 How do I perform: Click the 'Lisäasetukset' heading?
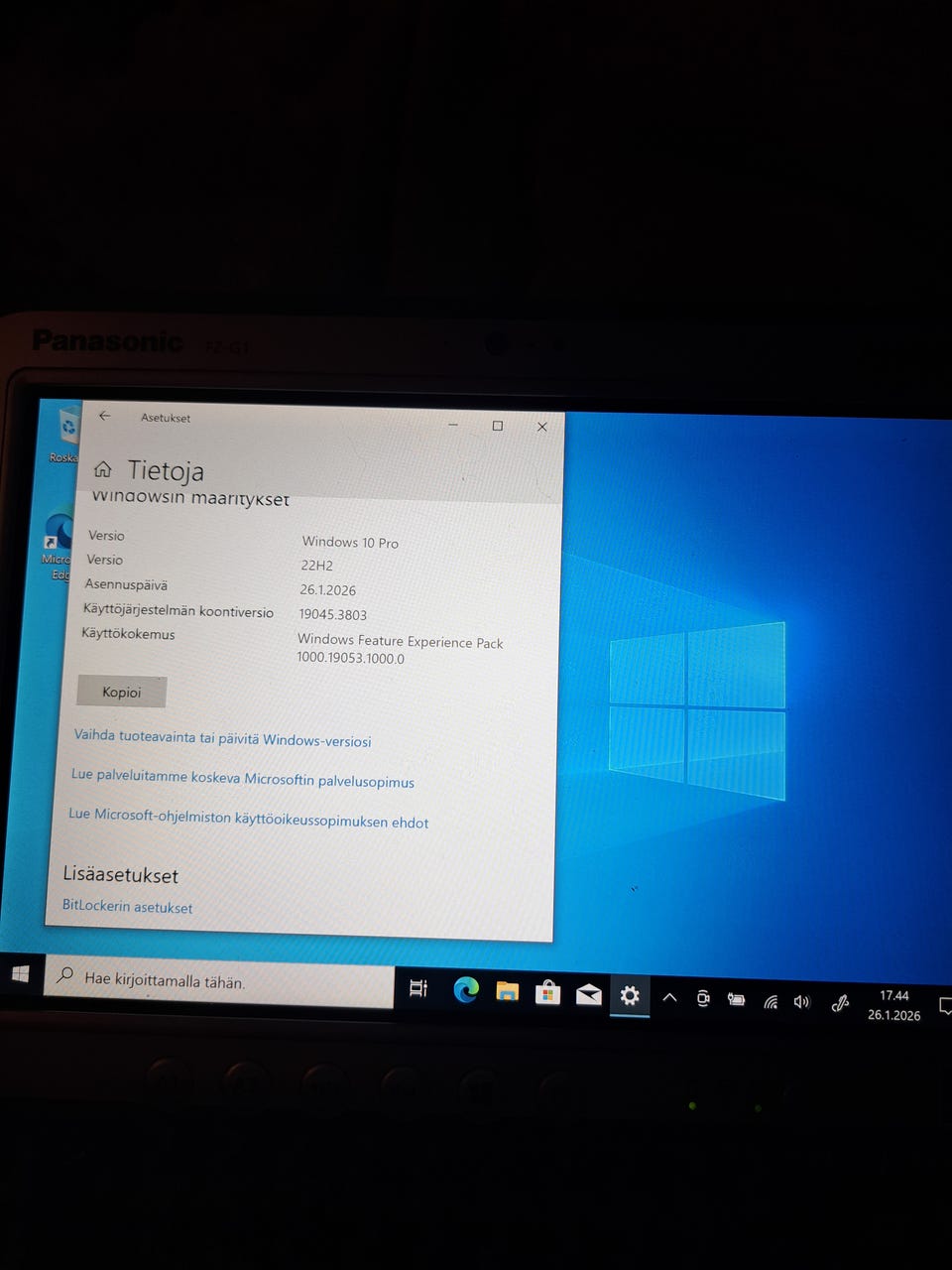[x=120, y=874]
